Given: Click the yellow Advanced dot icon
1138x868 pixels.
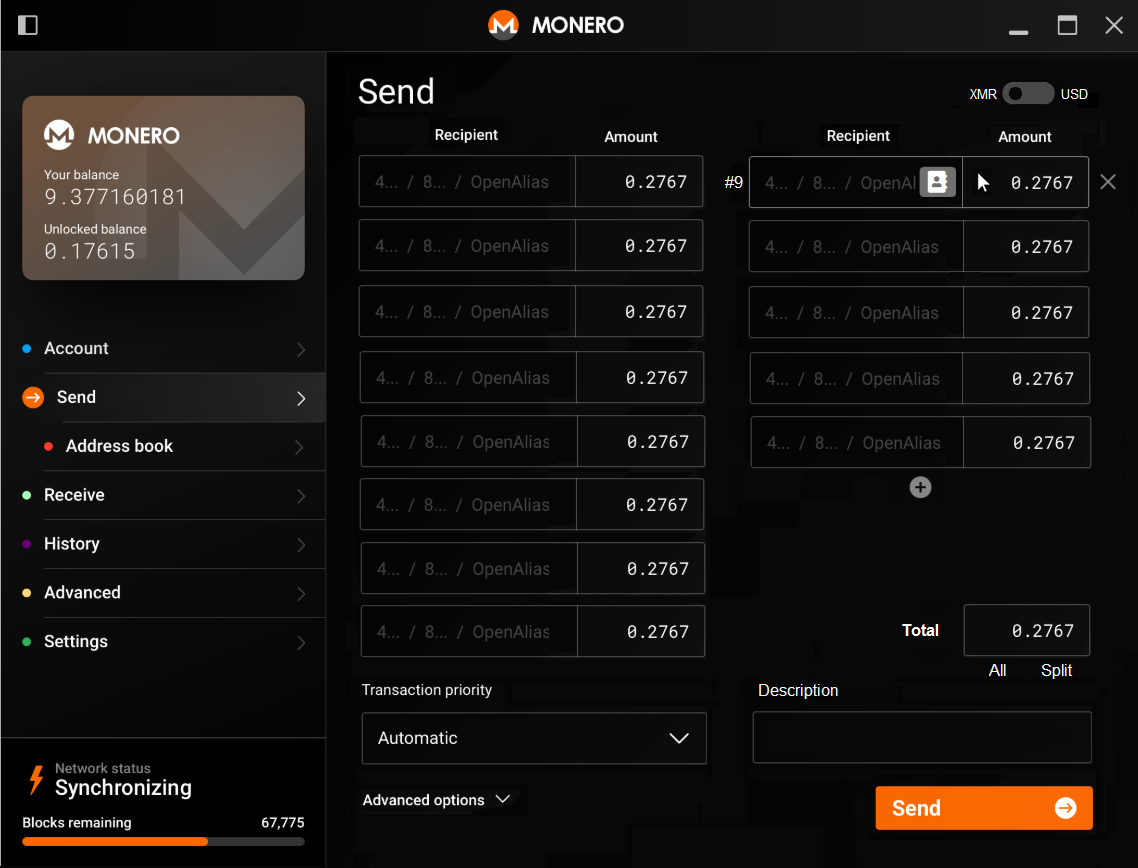Looking at the screenshot, I should 27,593.
